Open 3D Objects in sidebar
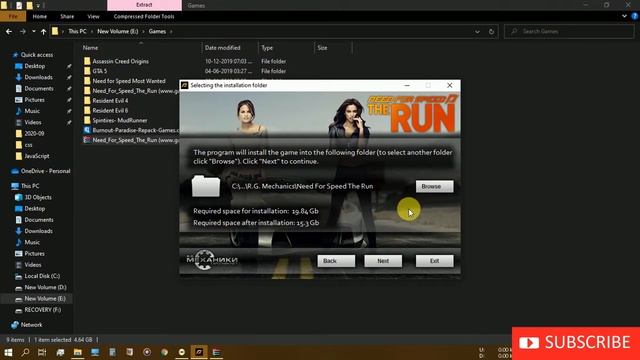The height and width of the screenshot is (360, 640). tap(38, 197)
